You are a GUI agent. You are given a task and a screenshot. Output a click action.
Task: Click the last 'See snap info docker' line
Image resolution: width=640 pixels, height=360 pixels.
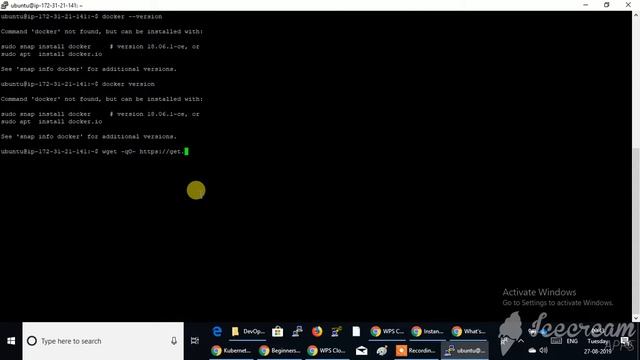coord(89,136)
